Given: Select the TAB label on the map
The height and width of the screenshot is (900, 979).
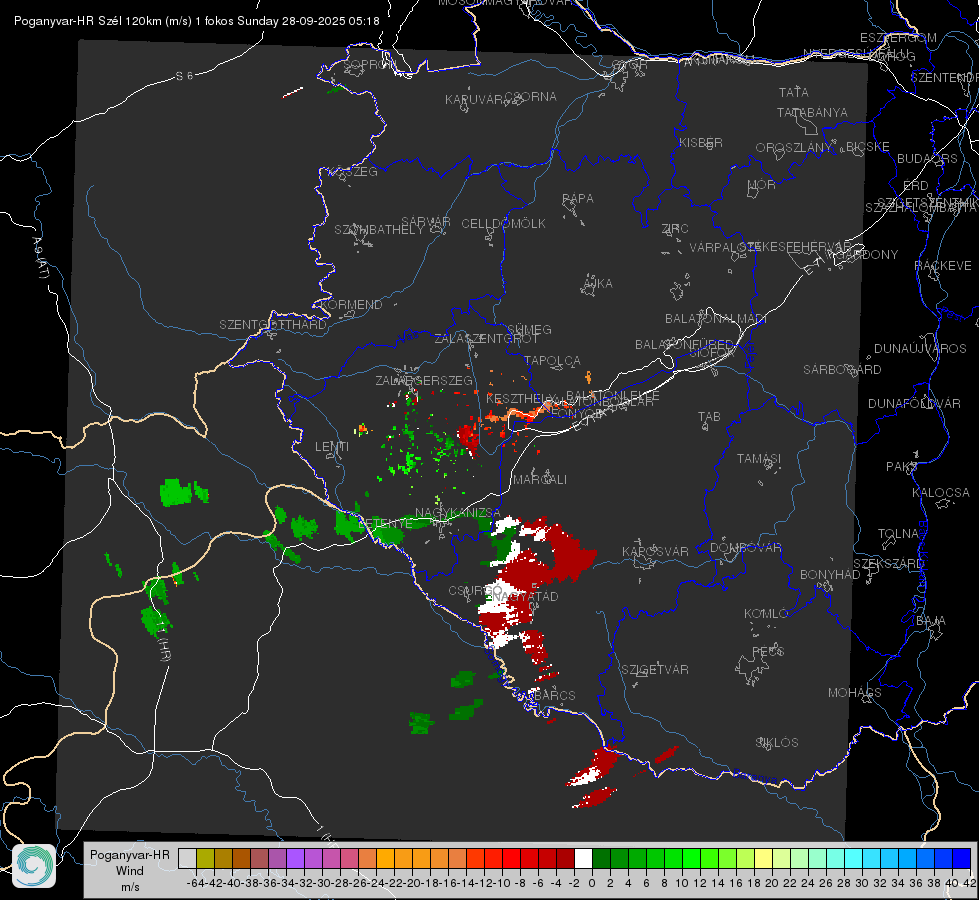Looking at the screenshot, I should (709, 417).
